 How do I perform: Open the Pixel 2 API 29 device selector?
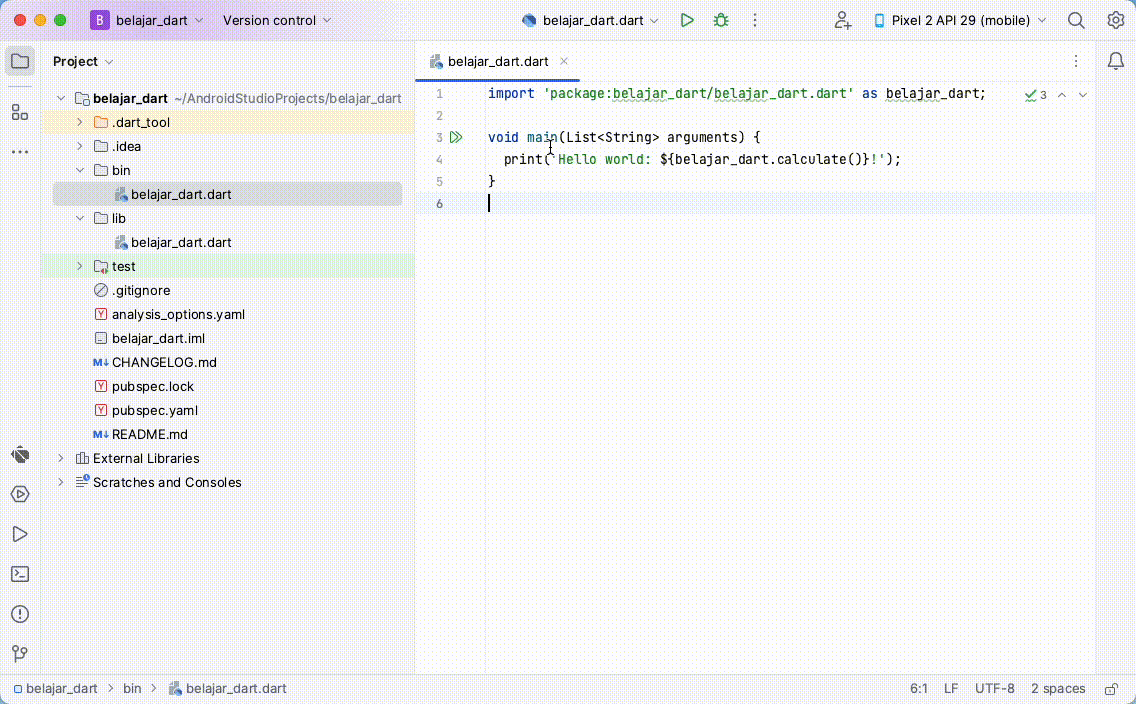pyautogui.click(x=960, y=20)
